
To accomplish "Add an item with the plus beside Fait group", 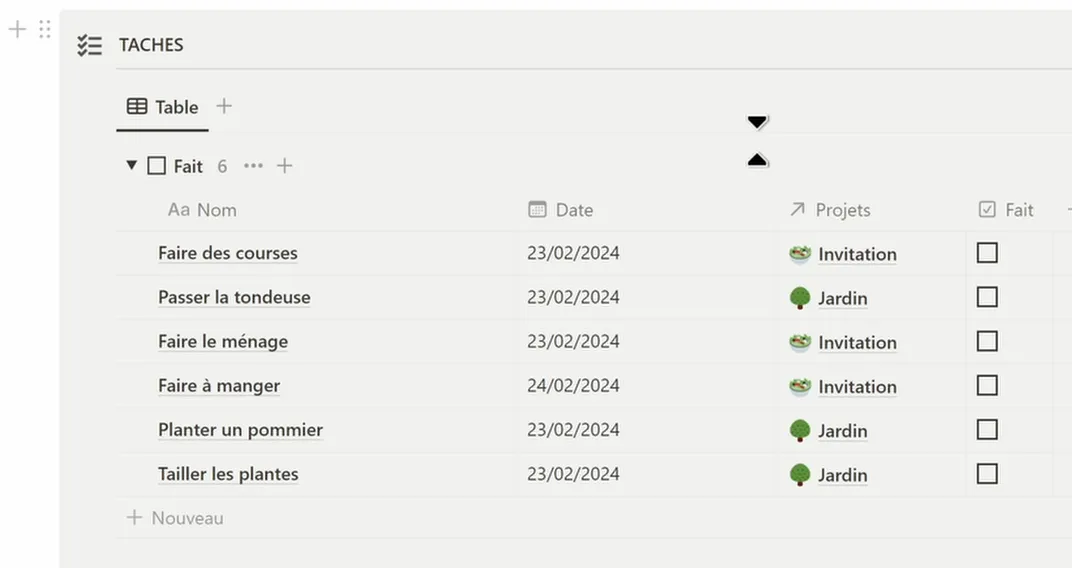I will point(284,165).
